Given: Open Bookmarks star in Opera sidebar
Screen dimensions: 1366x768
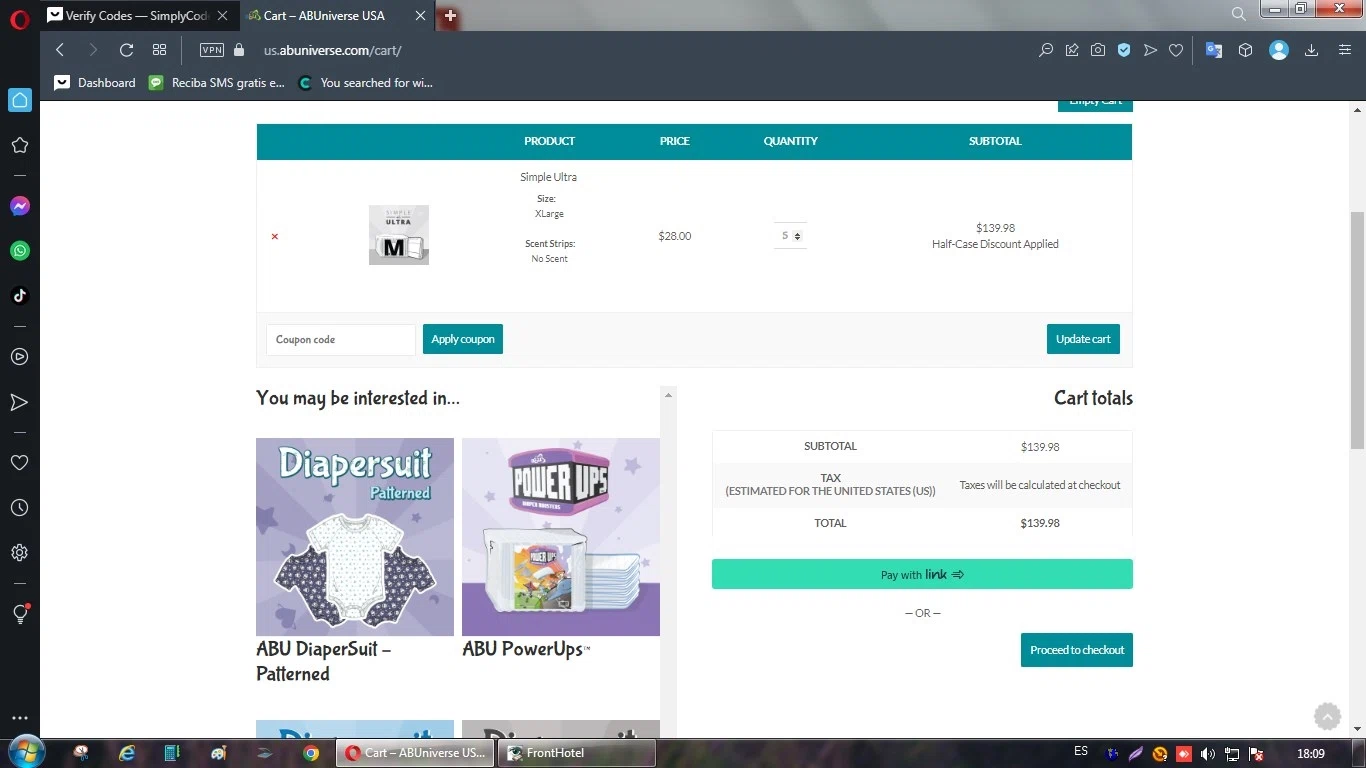Looking at the screenshot, I should pos(19,145).
